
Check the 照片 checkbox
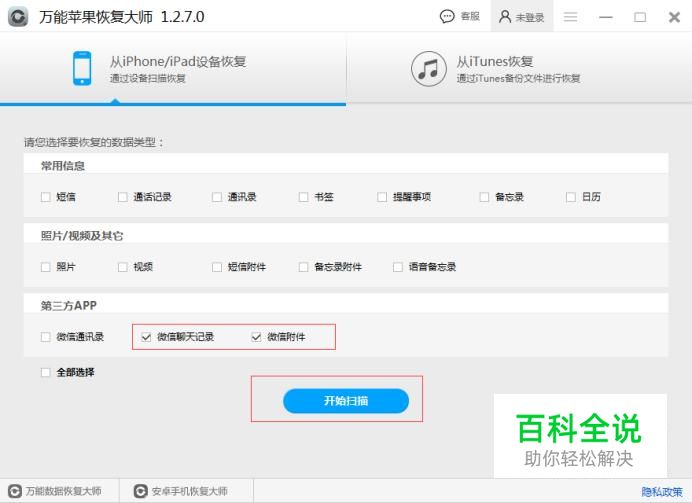coord(45,267)
